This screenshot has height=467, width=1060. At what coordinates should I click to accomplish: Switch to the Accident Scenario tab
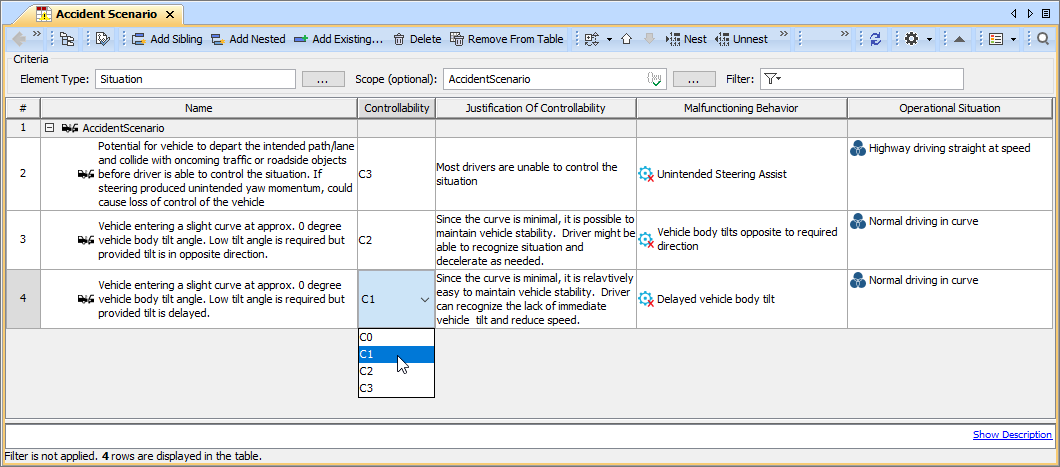104,14
